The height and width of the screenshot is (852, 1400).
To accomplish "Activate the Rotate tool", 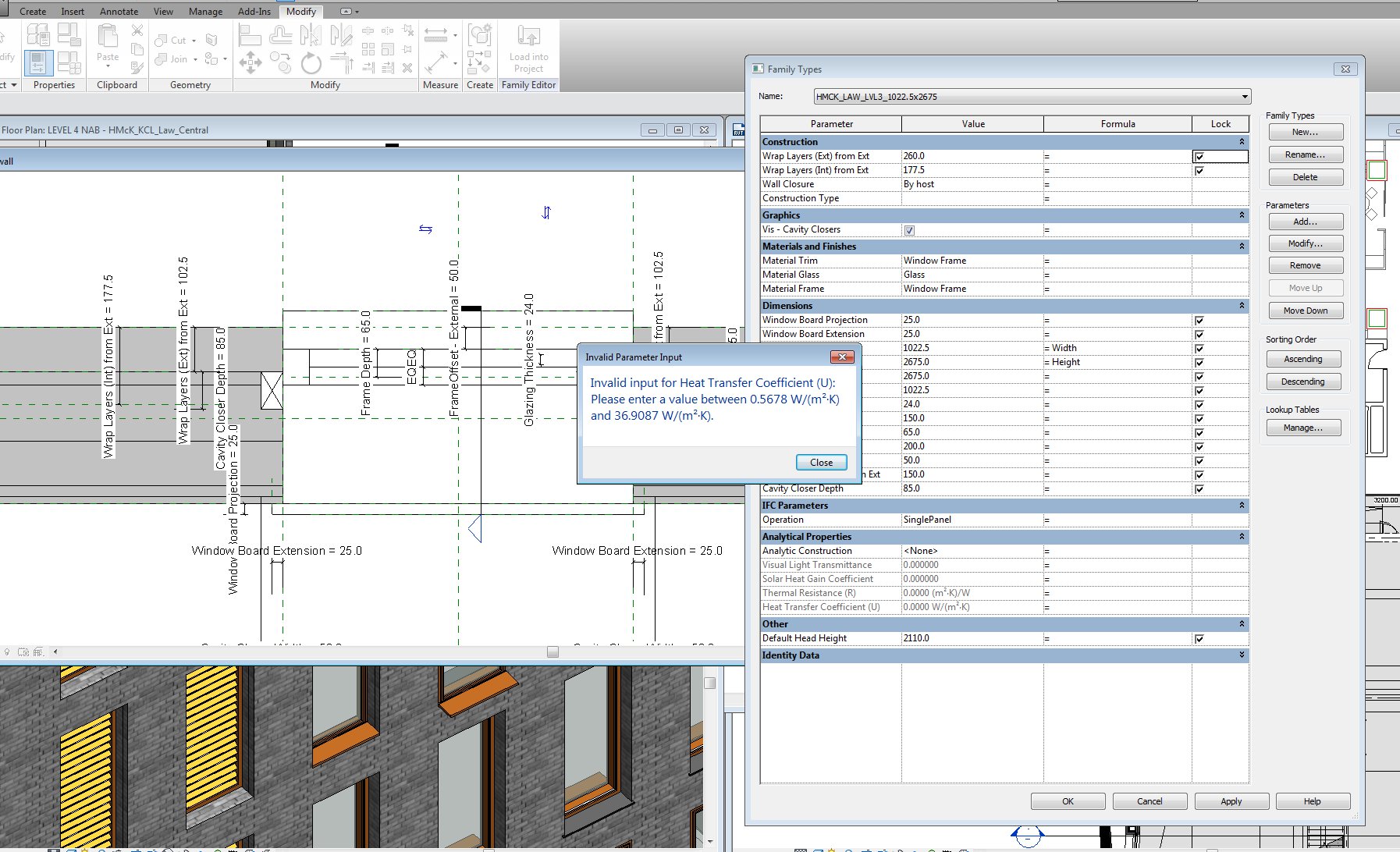I will [311, 62].
